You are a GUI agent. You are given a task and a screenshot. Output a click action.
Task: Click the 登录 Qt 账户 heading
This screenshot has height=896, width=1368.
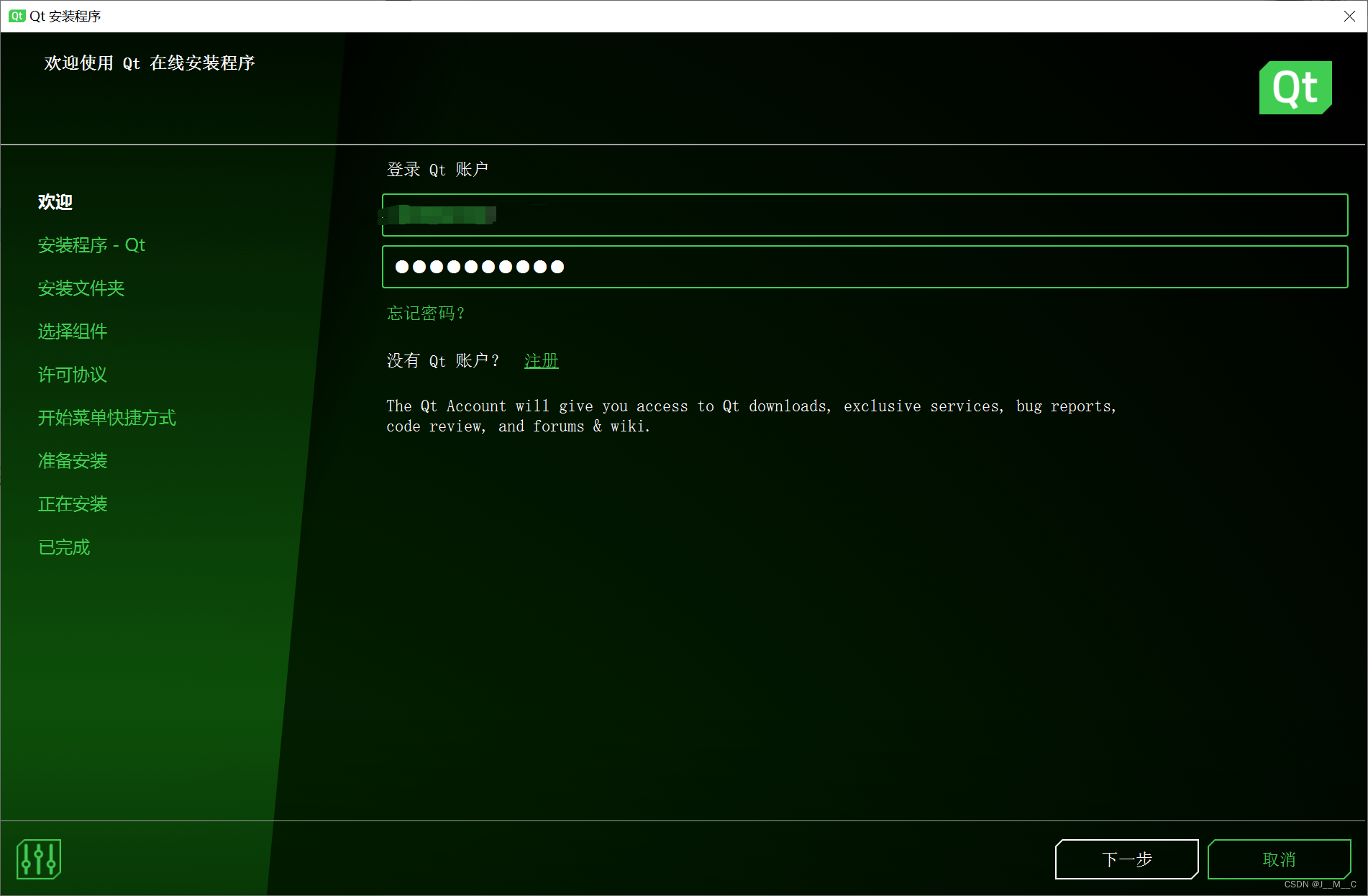click(x=437, y=170)
